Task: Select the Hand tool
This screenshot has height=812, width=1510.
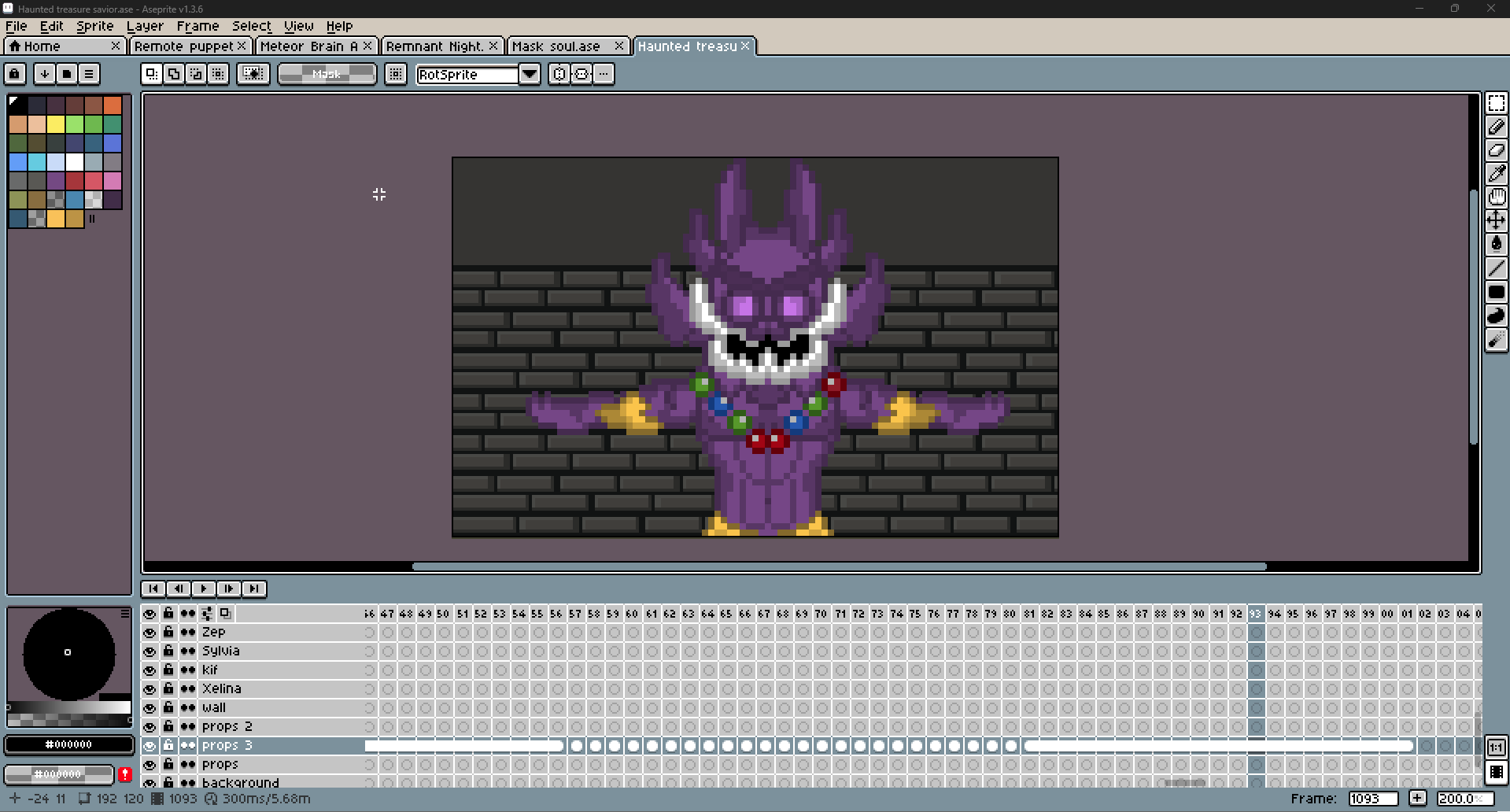Action: 1496,197
